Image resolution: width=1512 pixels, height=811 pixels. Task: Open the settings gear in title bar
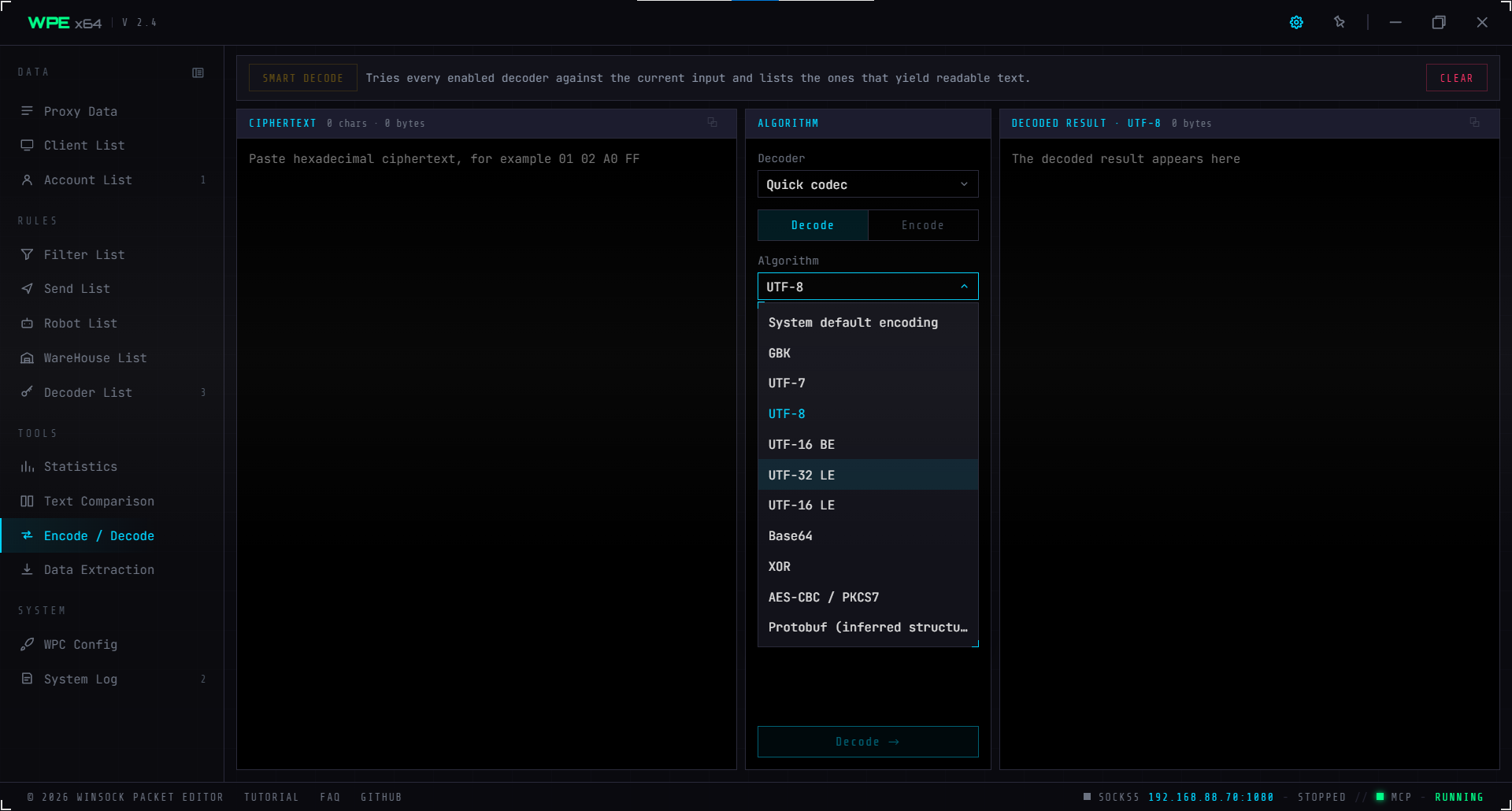[1296, 22]
